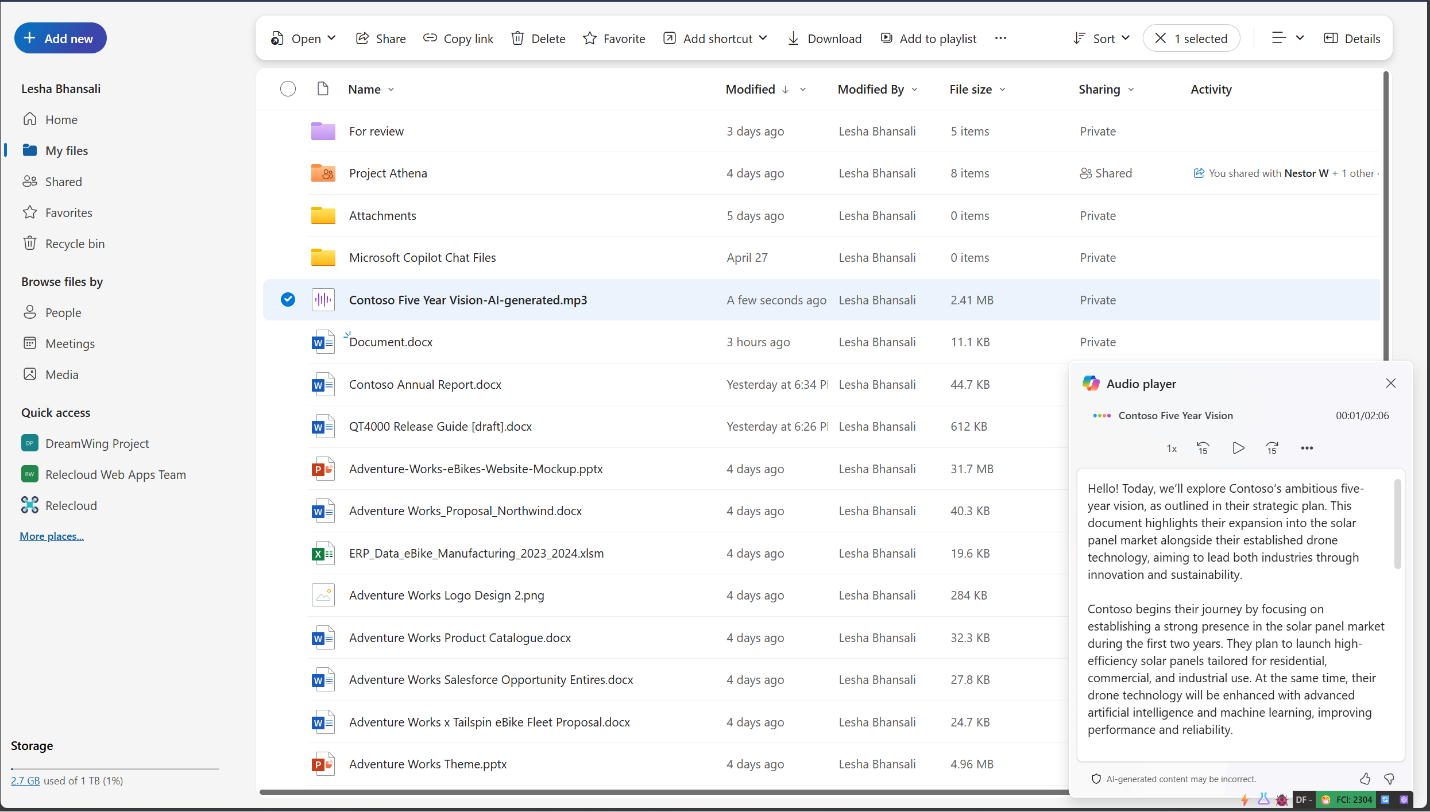Click thumbs up on AI content
This screenshot has height=812, width=1430.
point(1365,778)
